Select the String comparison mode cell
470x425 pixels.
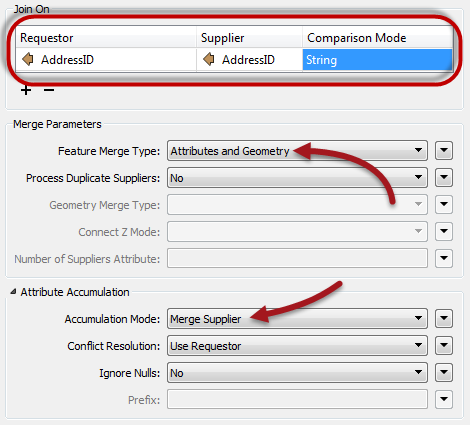(x=377, y=60)
